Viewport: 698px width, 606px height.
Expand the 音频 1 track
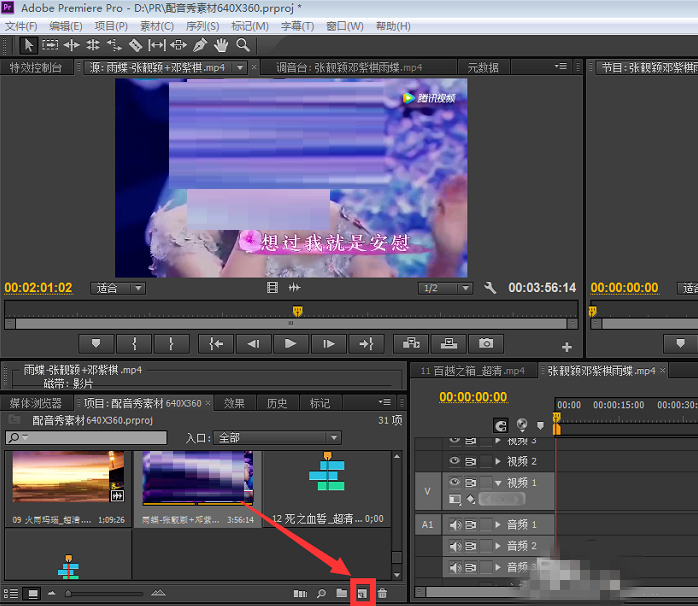pyautogui.click(x=498, y=525)
